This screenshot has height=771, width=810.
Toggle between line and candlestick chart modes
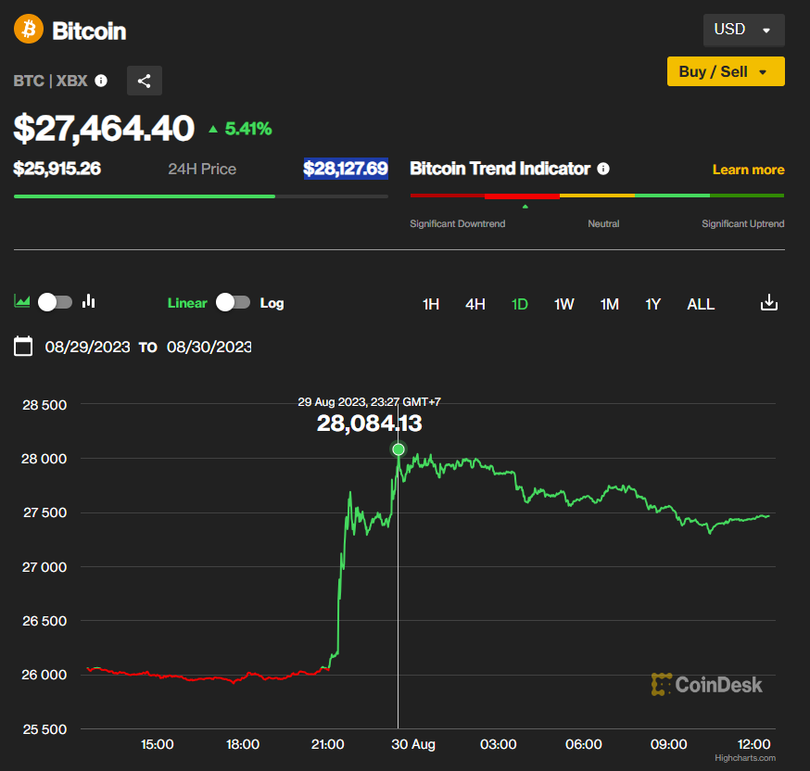tap(55, 301)
